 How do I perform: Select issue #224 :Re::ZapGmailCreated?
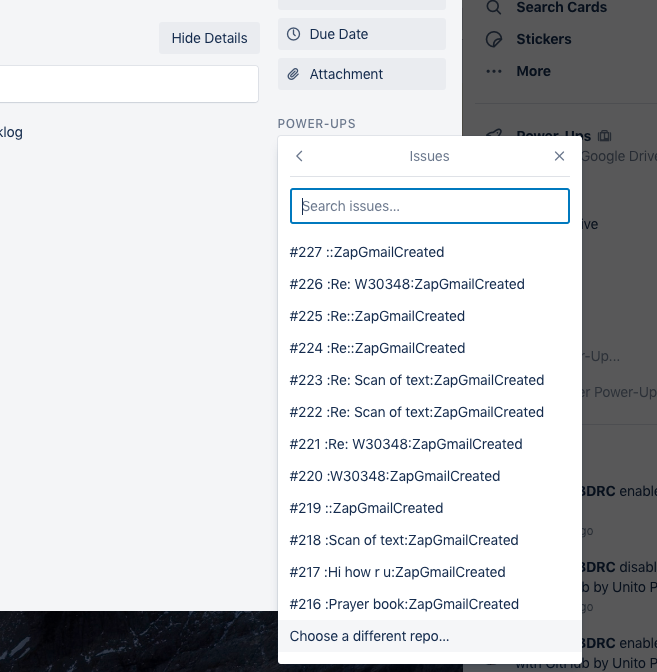(430, 348)
